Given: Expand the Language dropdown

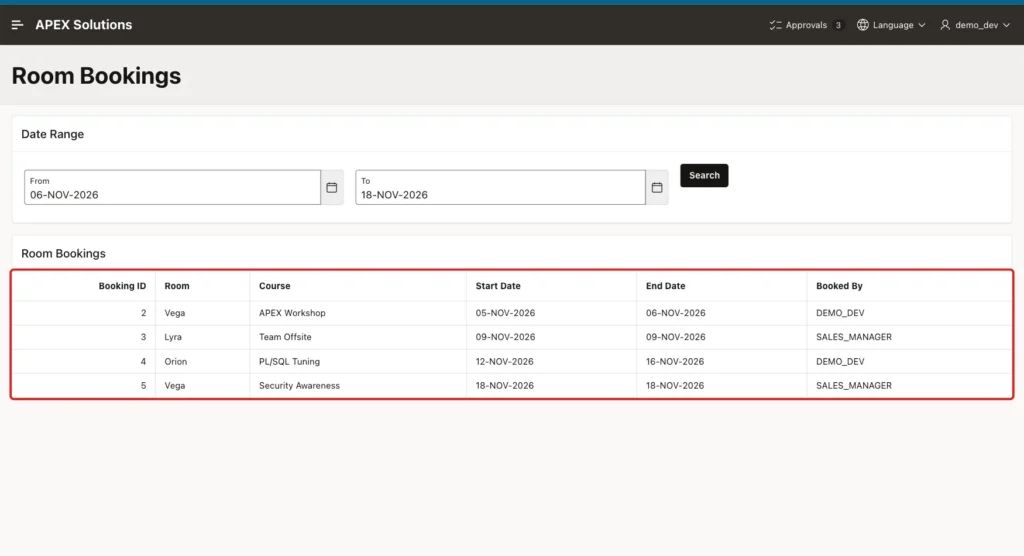Looking at the screenshot, I should (891, 25).
